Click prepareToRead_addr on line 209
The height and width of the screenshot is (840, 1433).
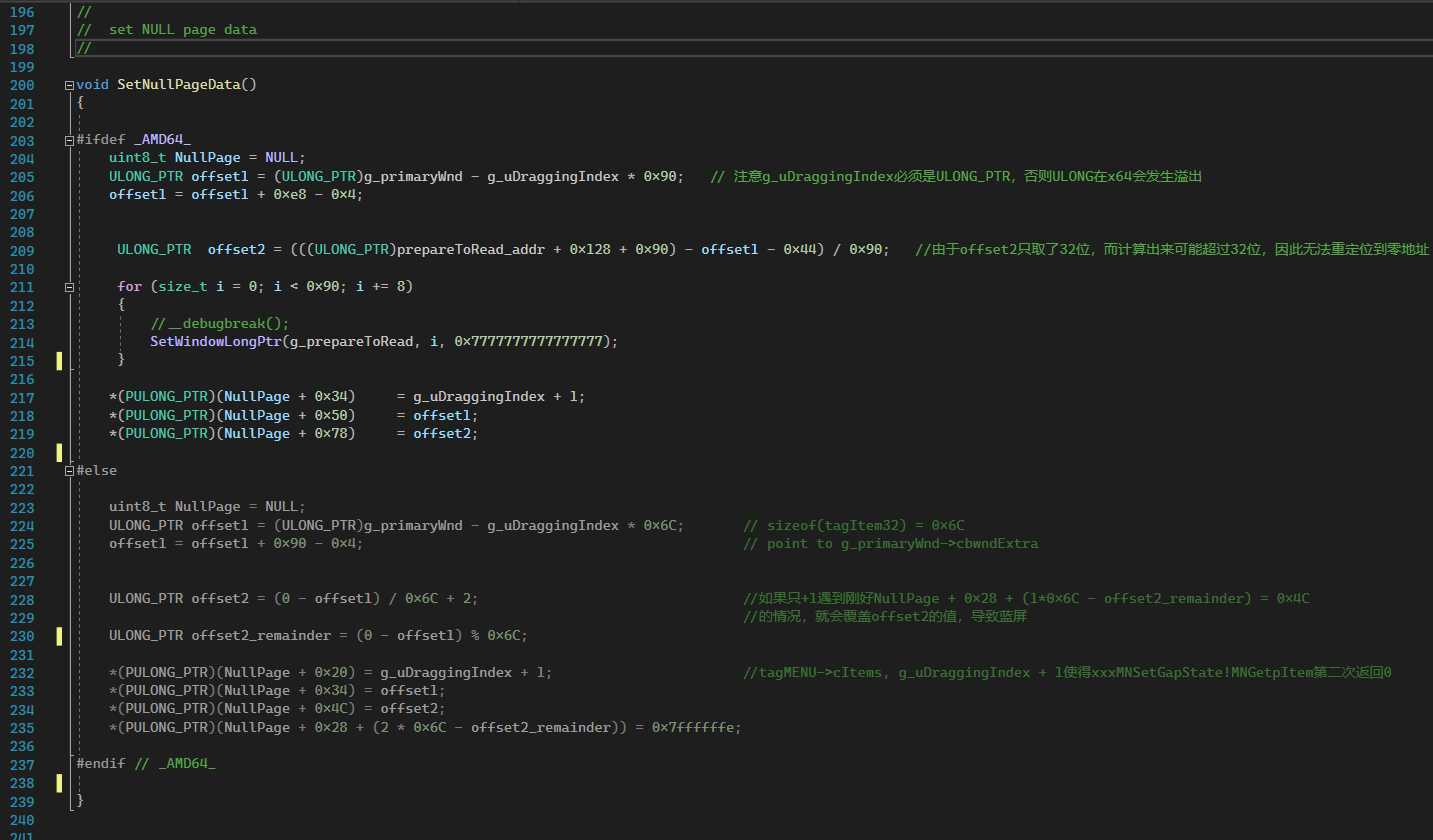(x=471, y=250)
